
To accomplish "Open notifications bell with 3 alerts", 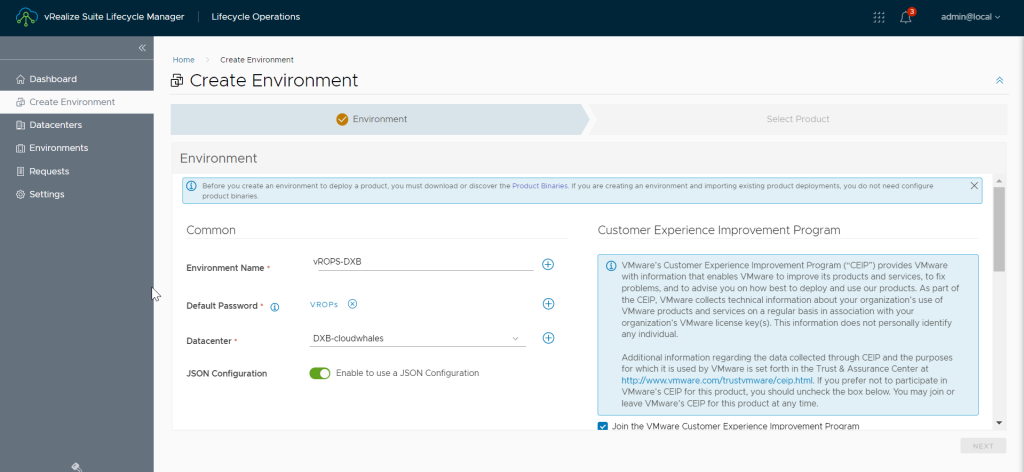I will click(x=906, y=18).
